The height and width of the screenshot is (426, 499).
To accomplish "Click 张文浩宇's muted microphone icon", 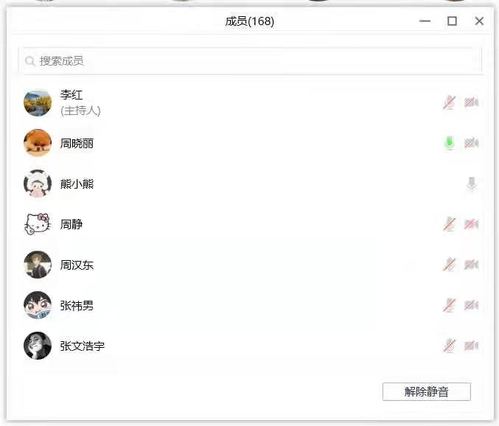I will pos(449,346).
